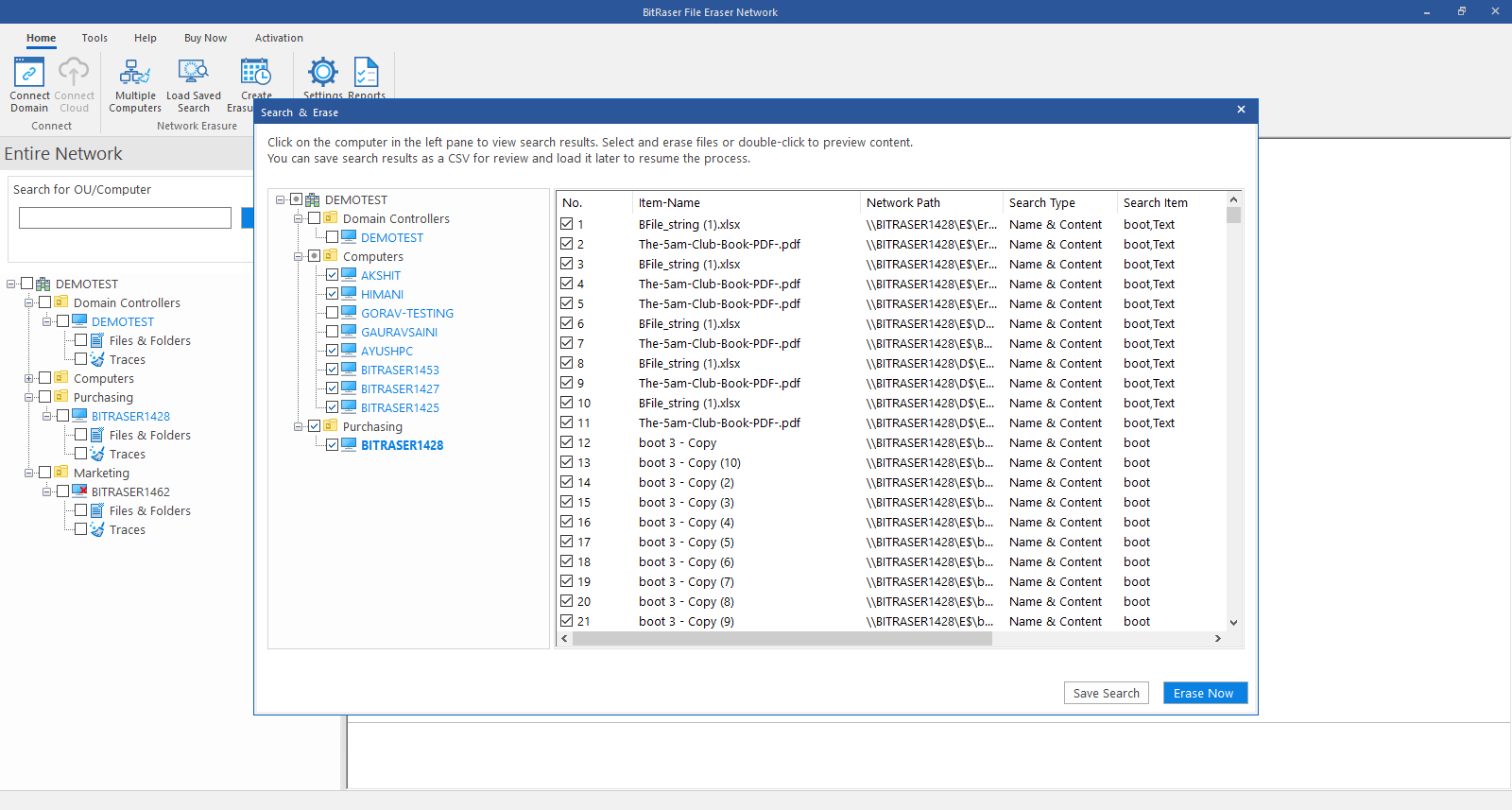Click the GORAV-TESTING computer icon

pos(349,313)
